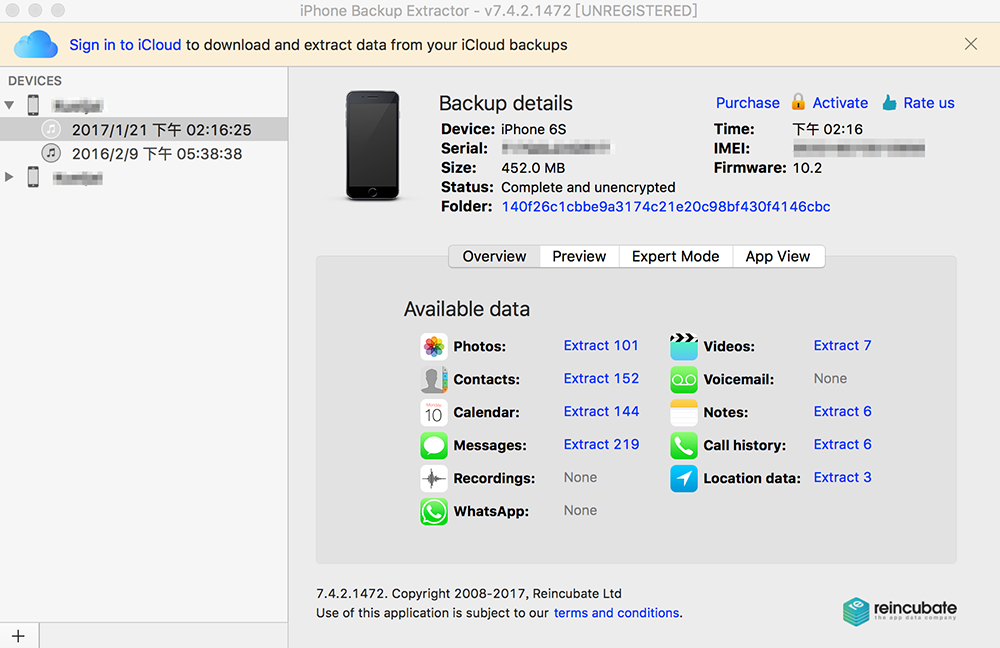Click the 452.0 MB size value
Screen dimensions: 1000x648
pos(533,168)
